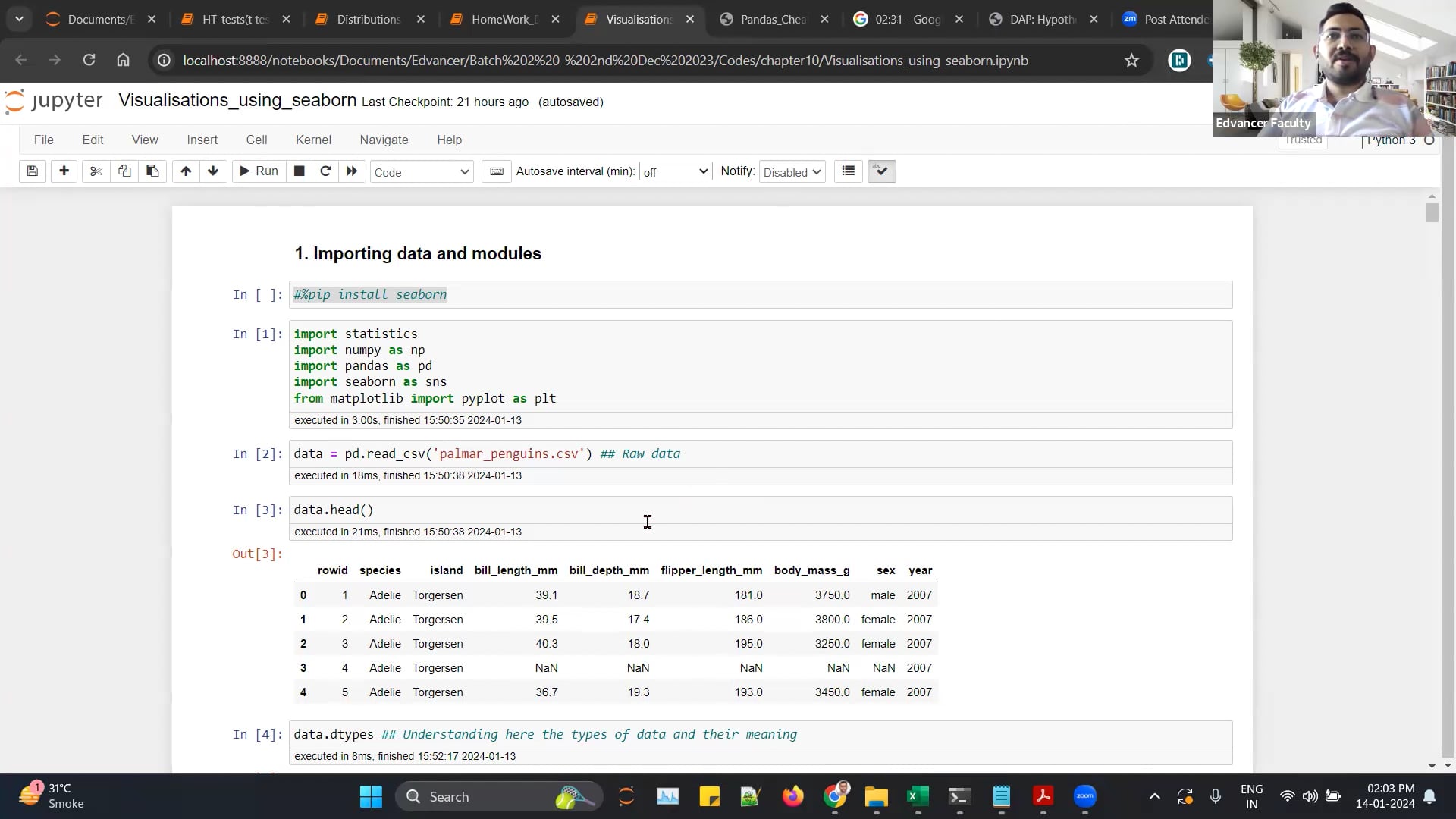Restart the kernel icon
Image resolution: width=1456 pixels, height=819 pixels.
(325, 171)
